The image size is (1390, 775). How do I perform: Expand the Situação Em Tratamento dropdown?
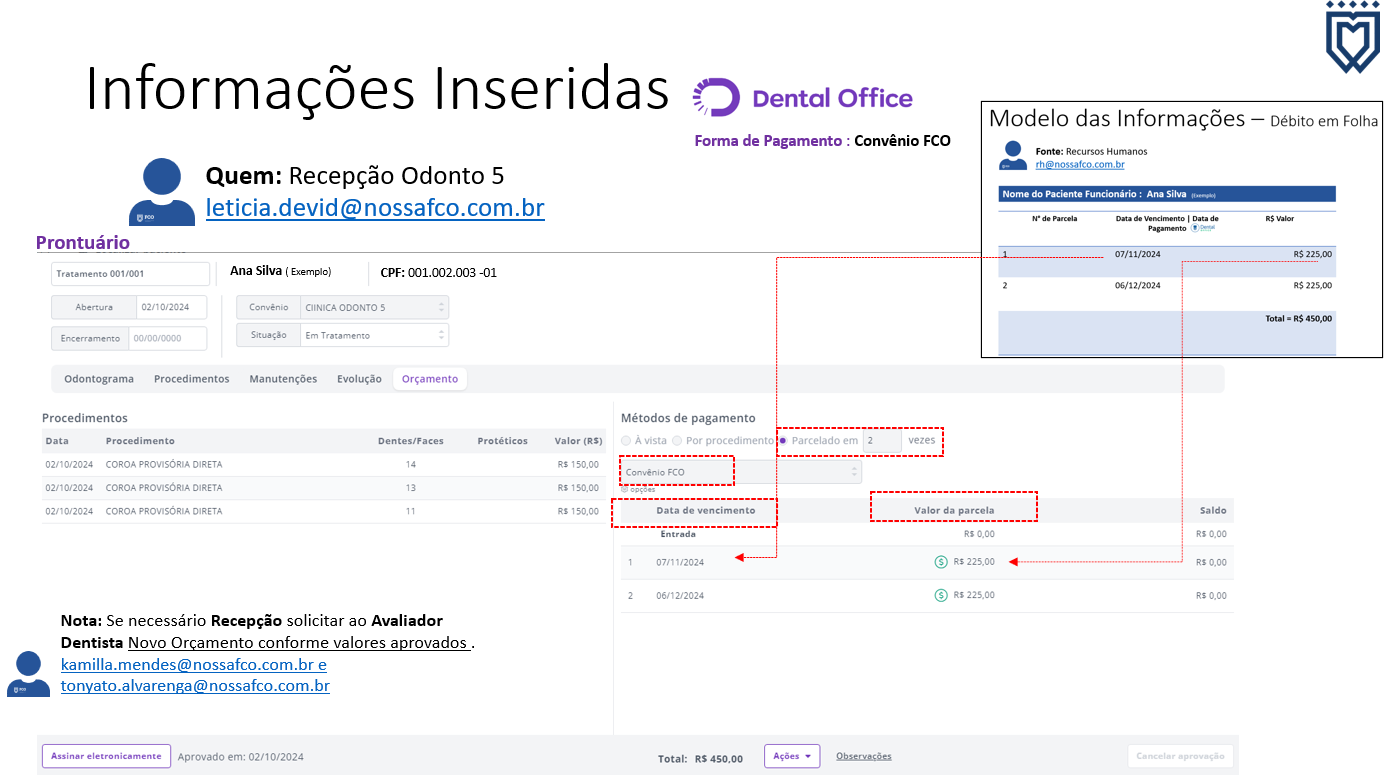(x=374, y=335)
